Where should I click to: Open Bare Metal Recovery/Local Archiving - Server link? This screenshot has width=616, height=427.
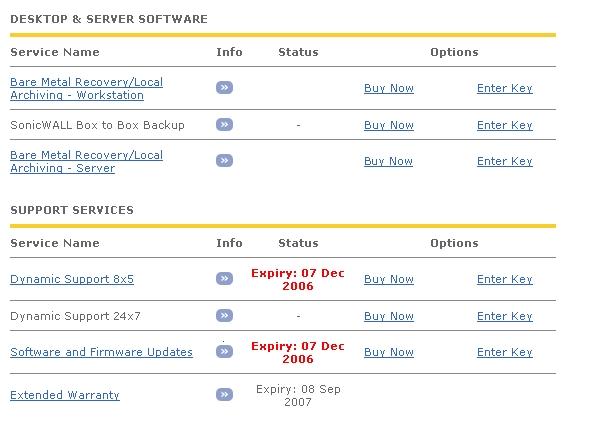click(x=86, y=161)
